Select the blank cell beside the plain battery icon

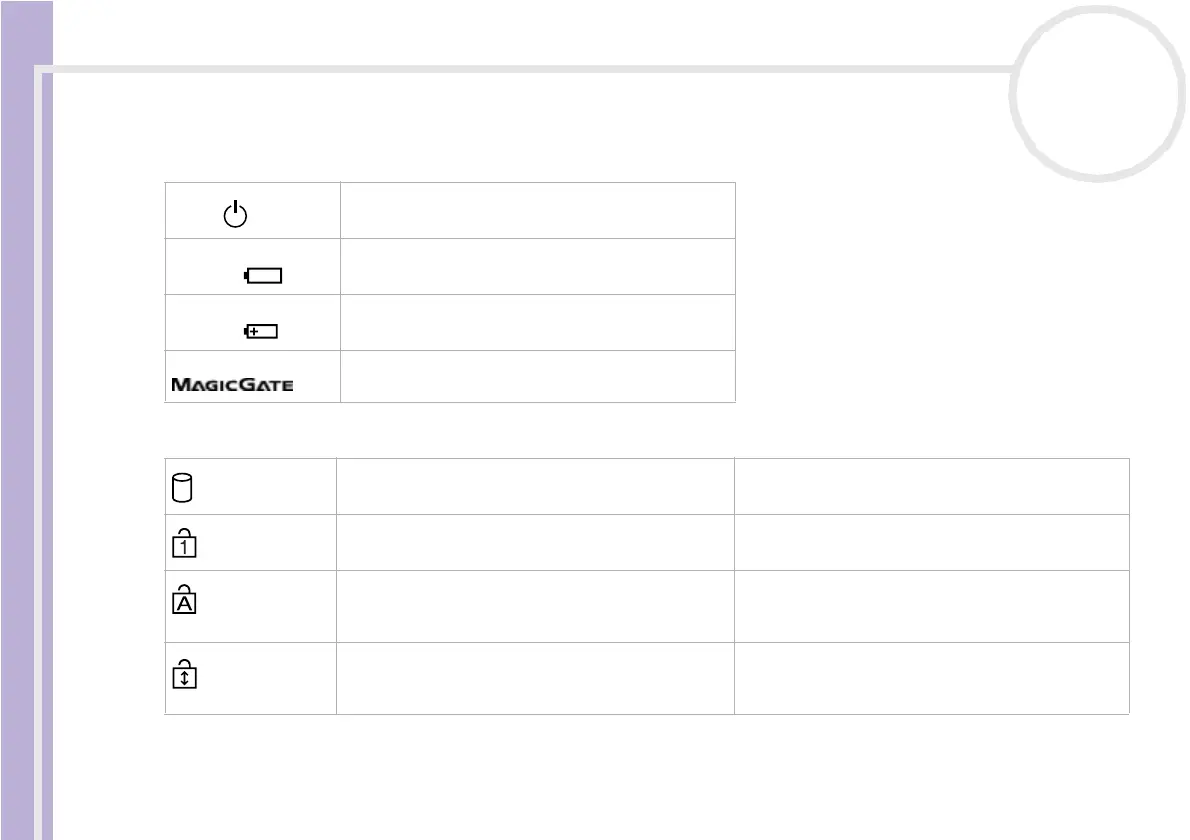click(537, 266)
